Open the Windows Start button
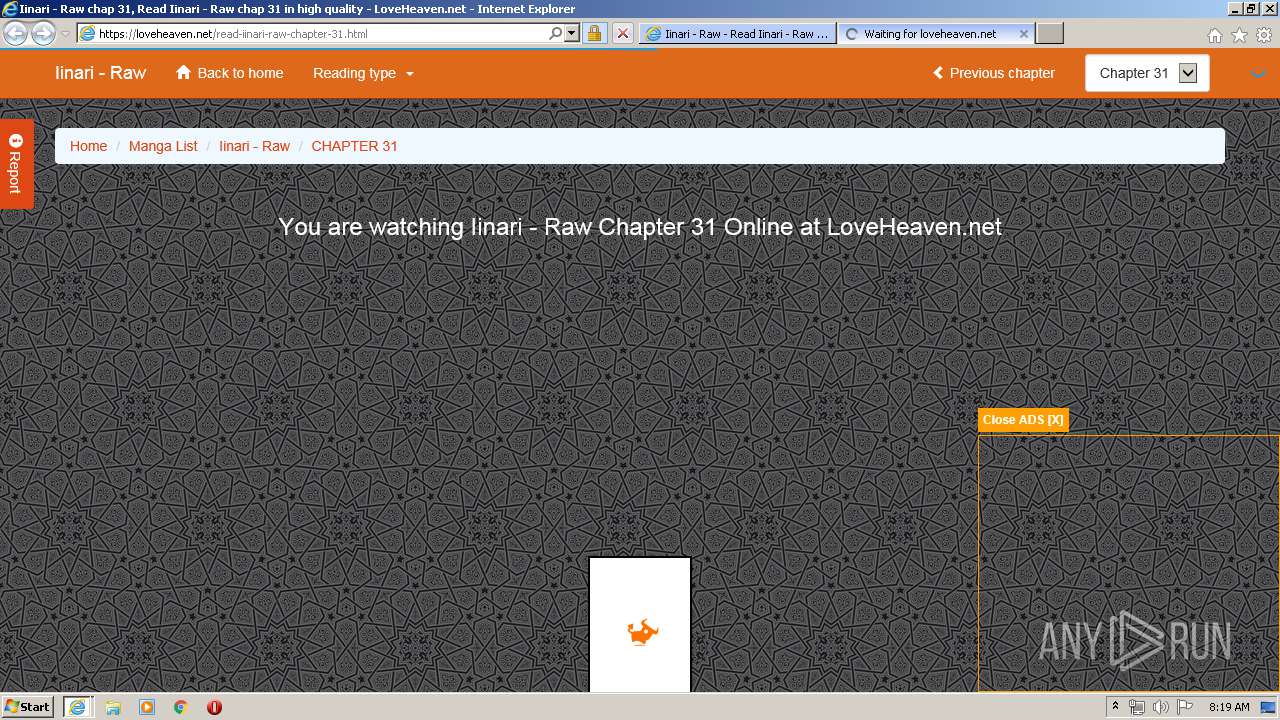The image size is (1280, 720). point(28,707)
